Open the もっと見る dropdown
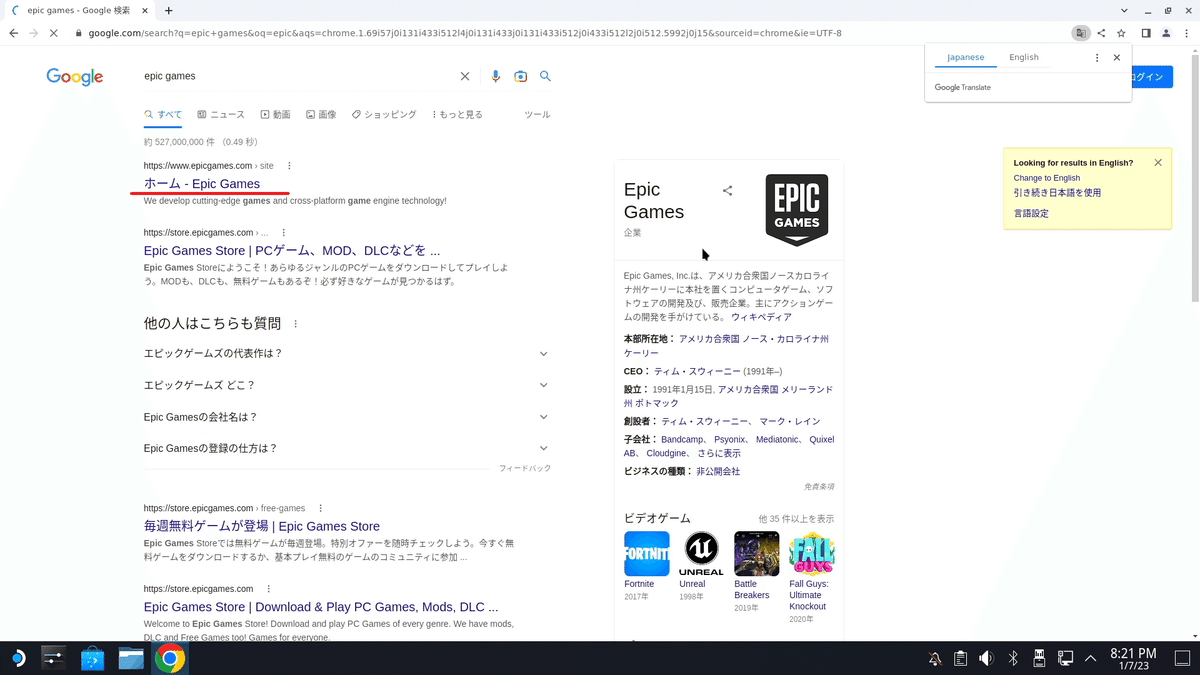The height and width of the screenshot is (675, 1200). tap(457, 115)
